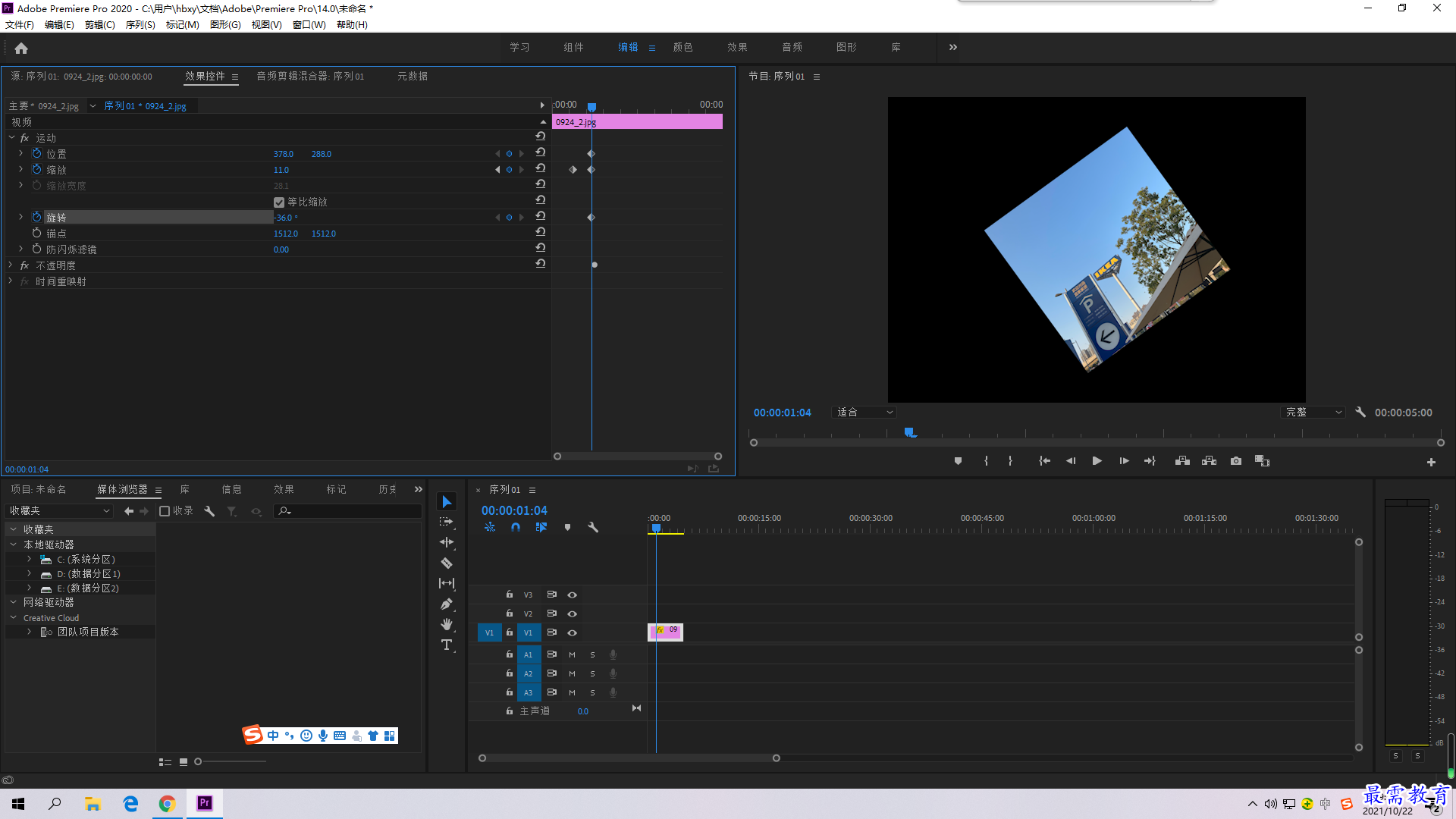Expand the Opacity effect group
The width and height of the screenshot is (1456, 819).
tap(10, 265)
